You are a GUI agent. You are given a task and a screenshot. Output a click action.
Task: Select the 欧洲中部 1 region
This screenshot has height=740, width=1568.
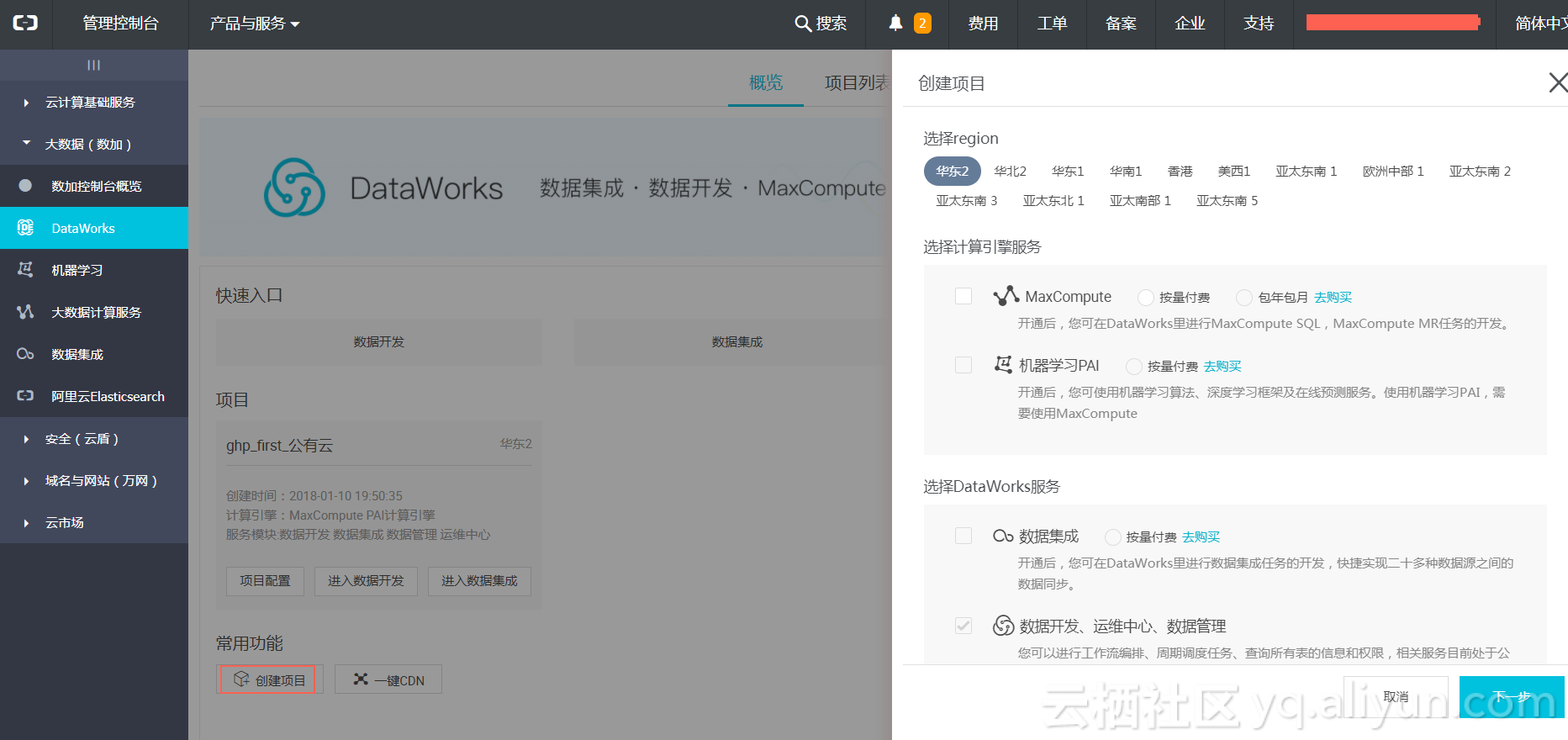coord(1393,171)
